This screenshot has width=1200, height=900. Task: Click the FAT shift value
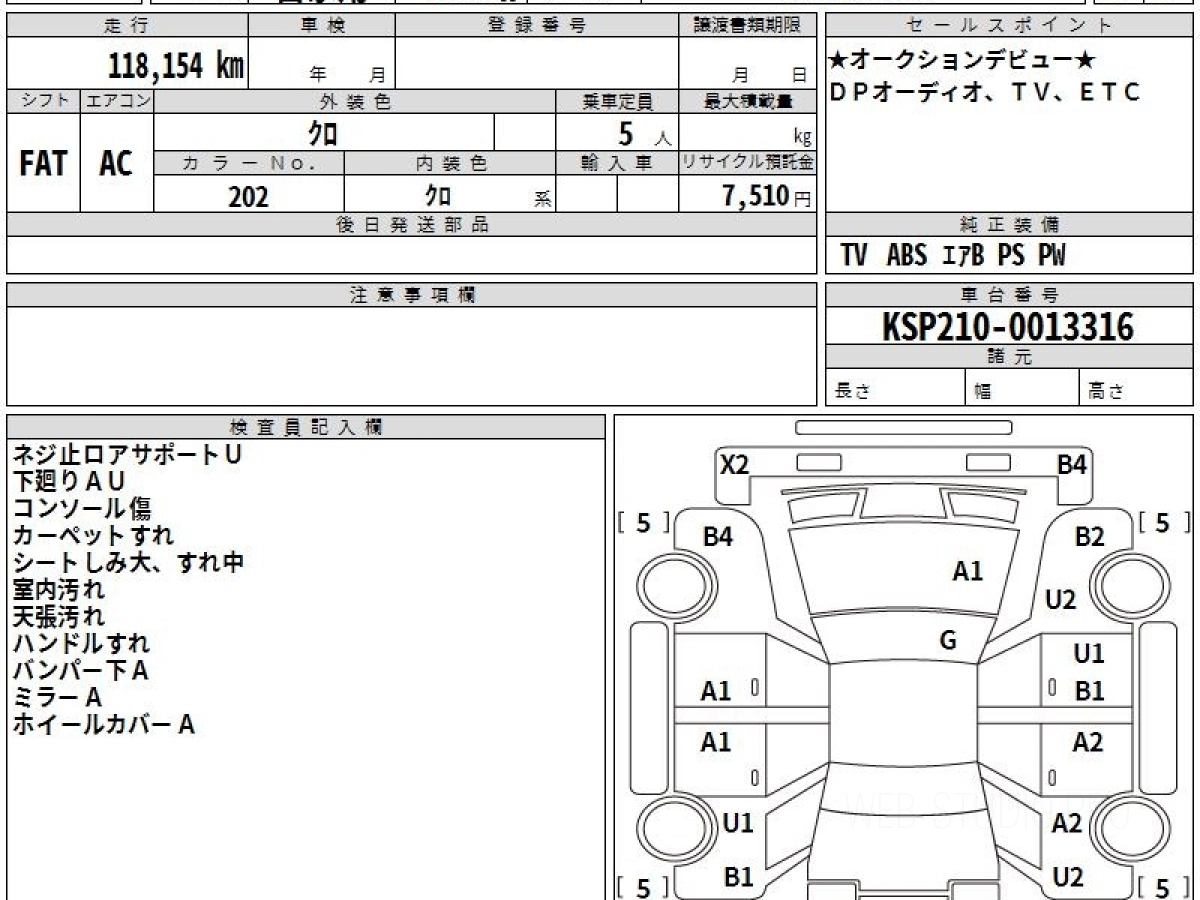tap(43, 163)
